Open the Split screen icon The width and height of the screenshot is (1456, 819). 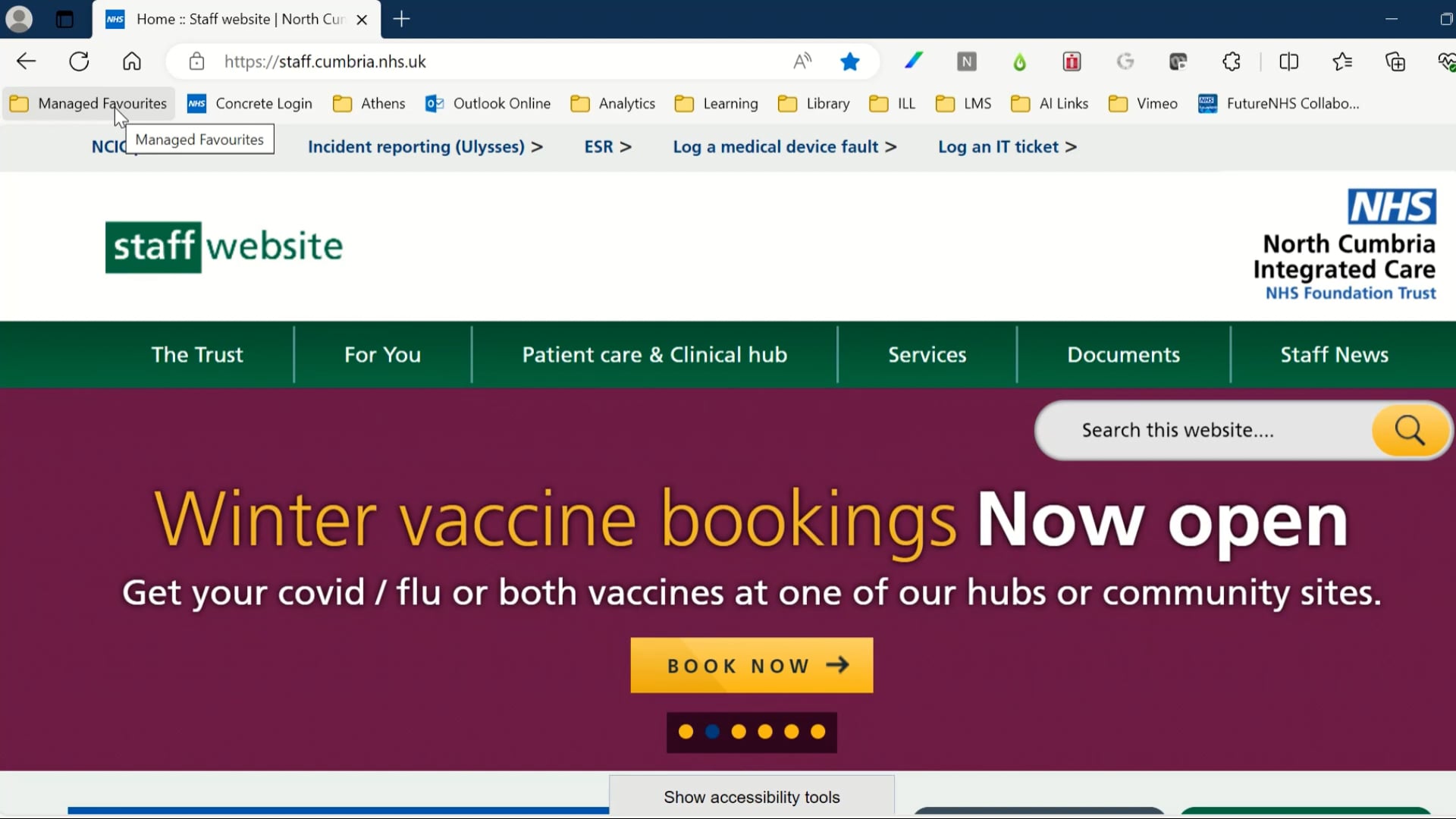point(1289,61)
